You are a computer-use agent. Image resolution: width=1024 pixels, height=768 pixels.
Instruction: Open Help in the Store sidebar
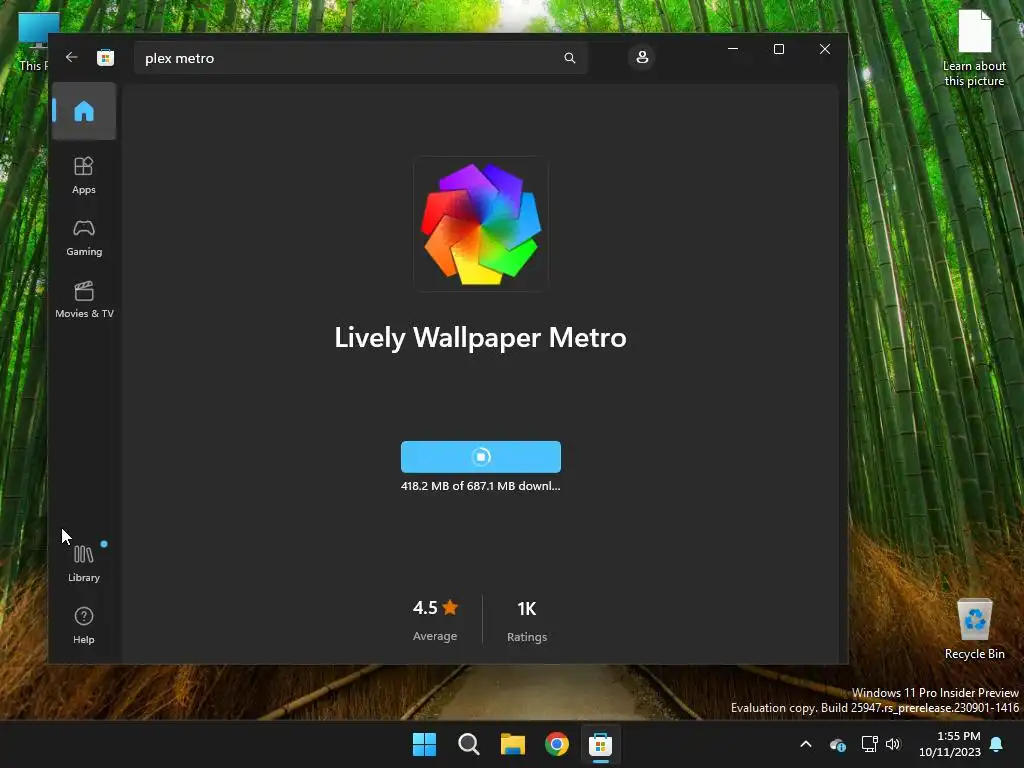84,625
